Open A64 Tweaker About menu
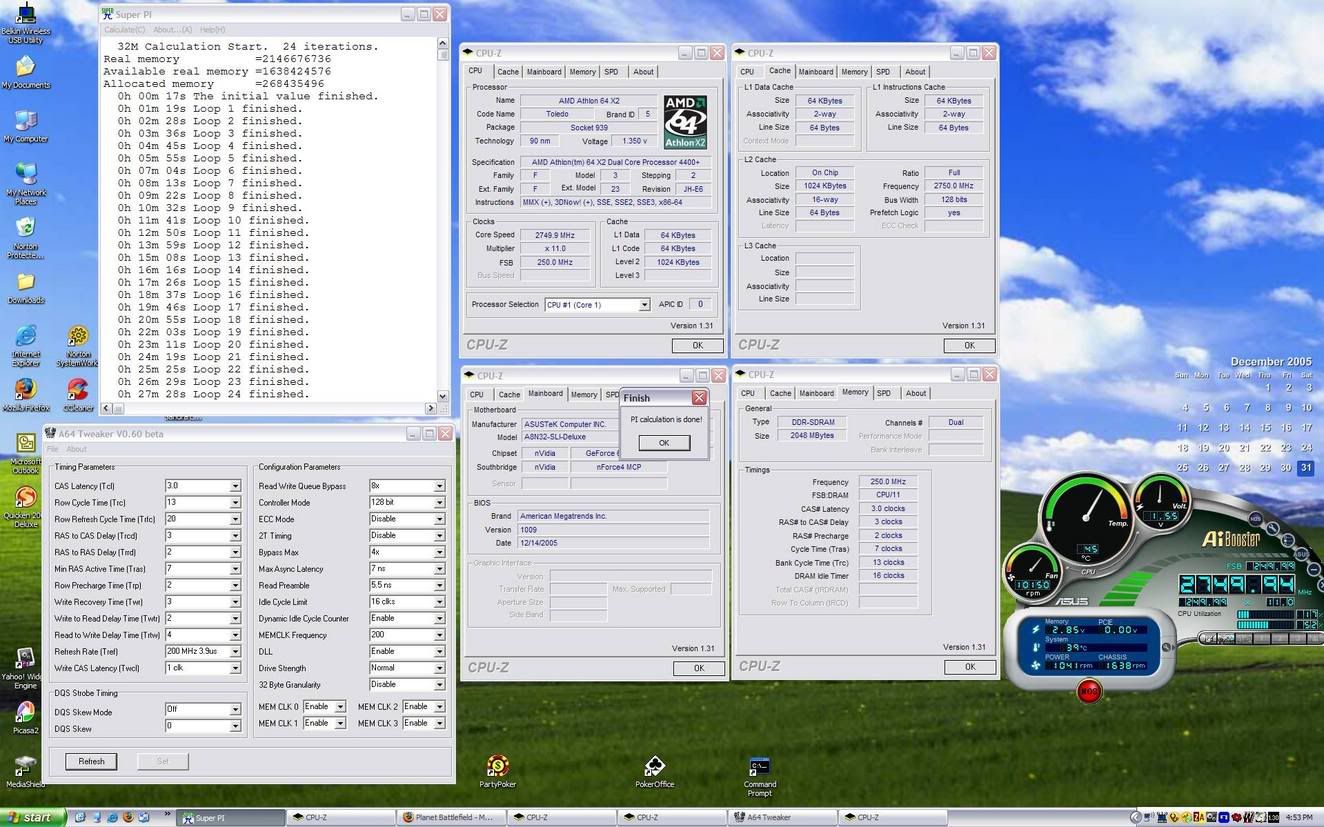This screenshot has height=827, width=1324. (76, 450)
